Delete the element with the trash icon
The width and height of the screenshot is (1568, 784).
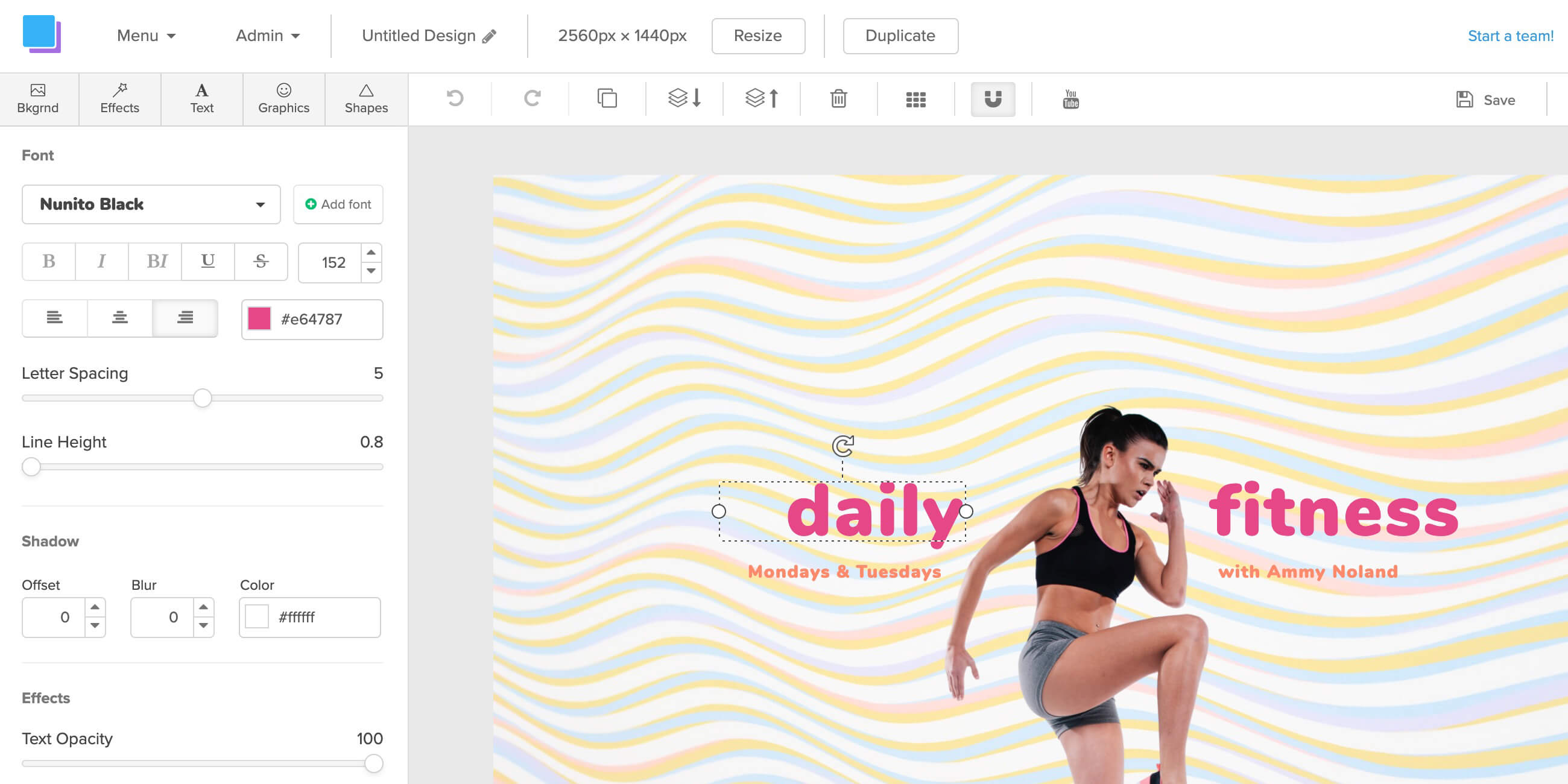click(838, 98)
